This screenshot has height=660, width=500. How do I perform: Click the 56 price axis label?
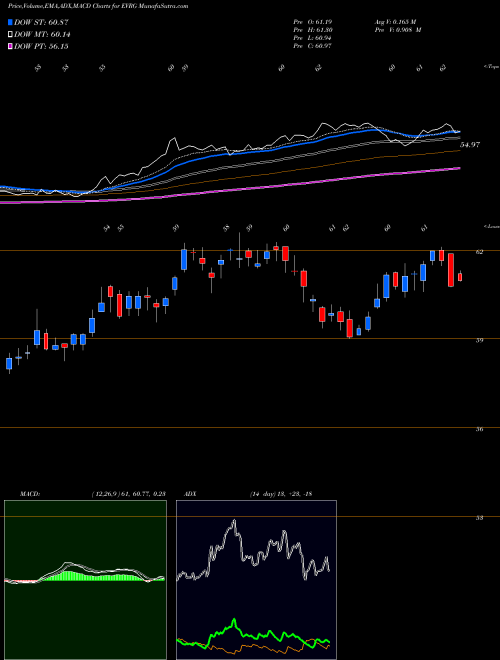479,429
